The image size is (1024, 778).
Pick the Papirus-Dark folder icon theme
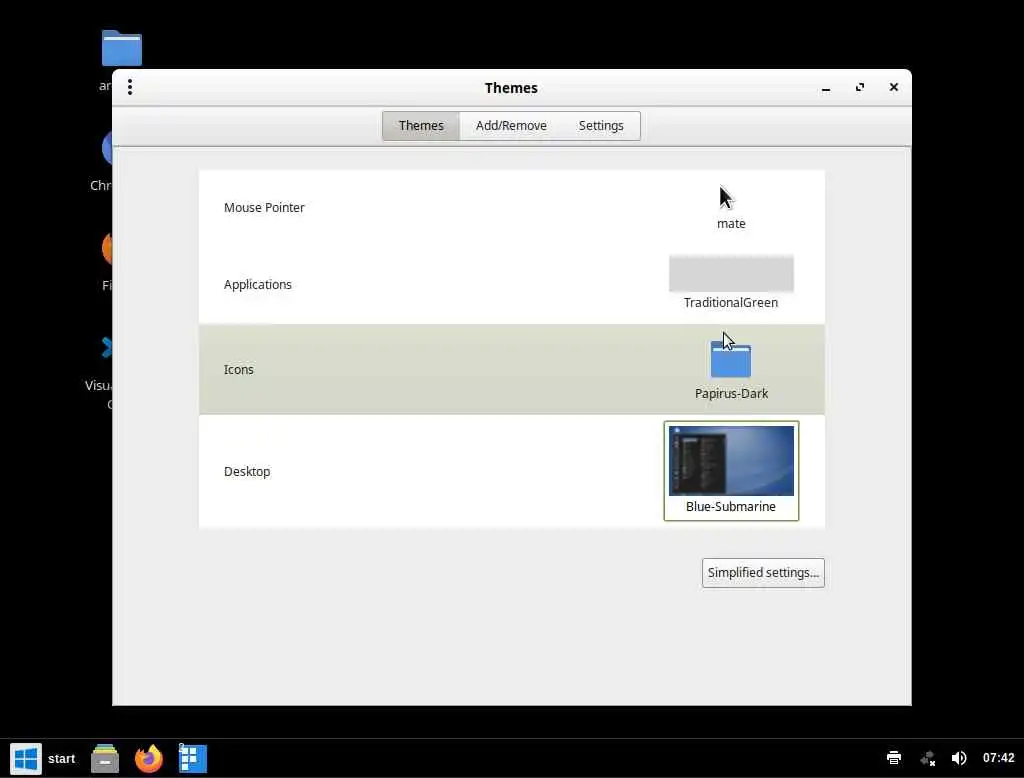pyautogui.click(x=731, y=359)
